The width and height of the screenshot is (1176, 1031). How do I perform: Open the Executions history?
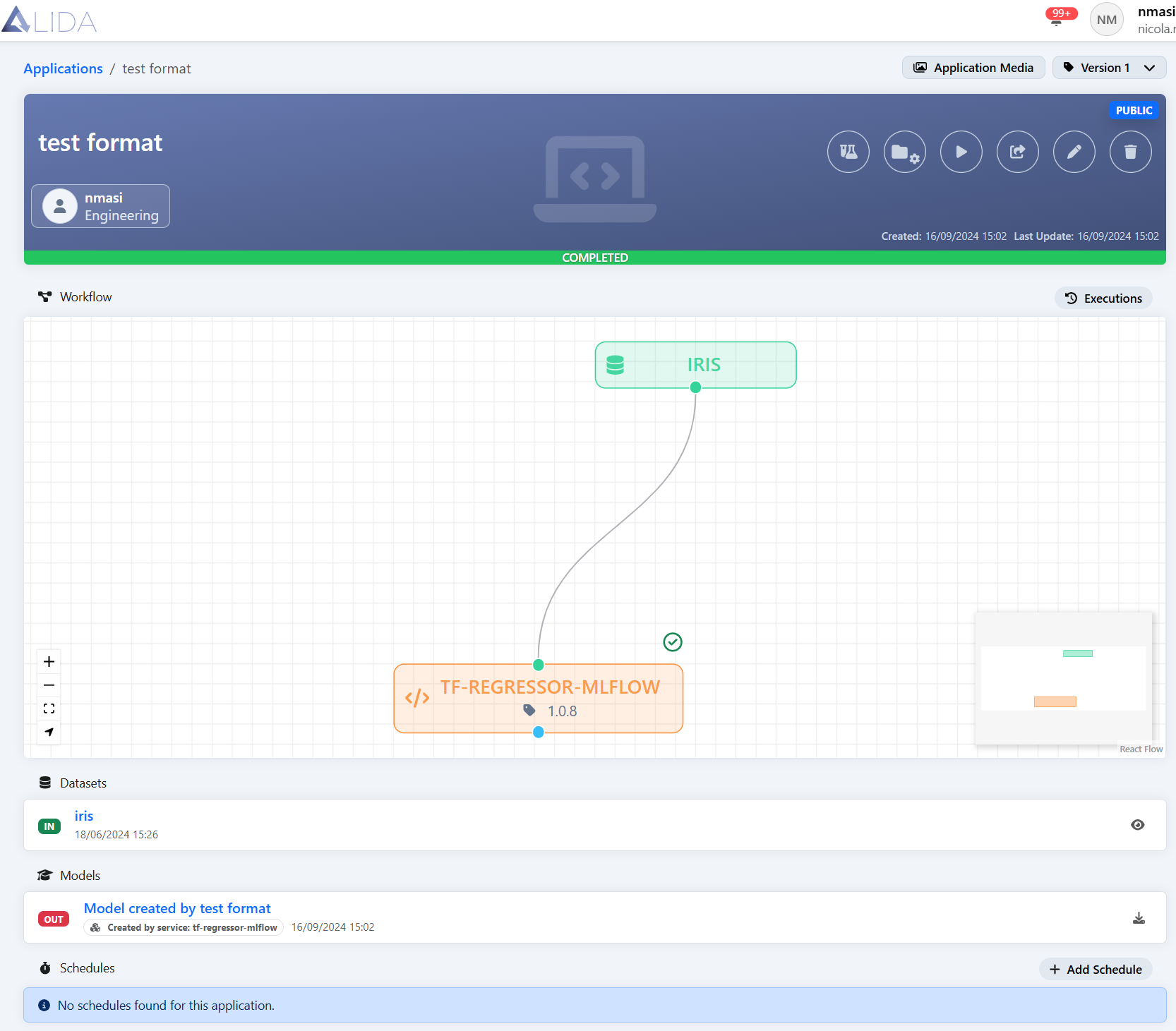tap(1104, 299)
